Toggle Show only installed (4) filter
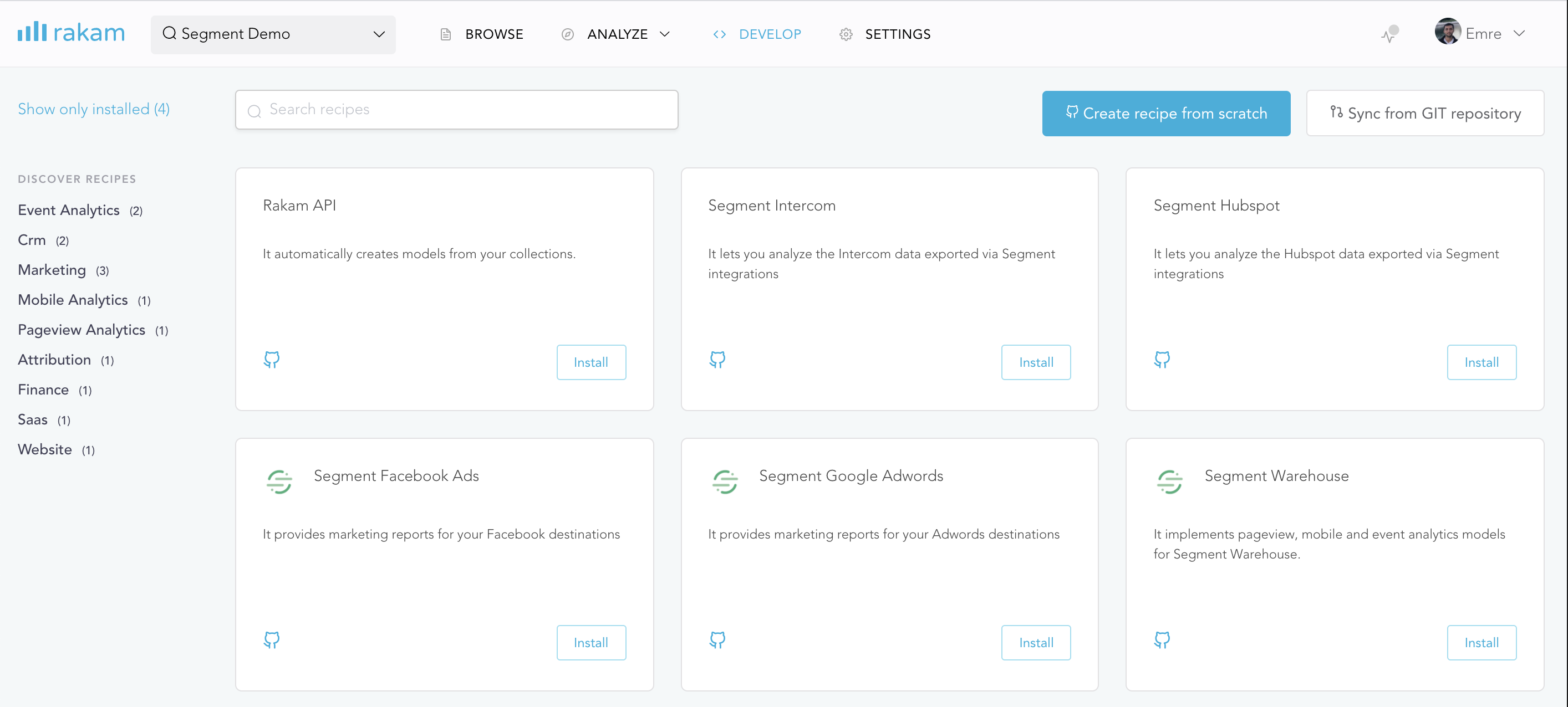This screenshot has height=707, width=1568. click(94, 109)
